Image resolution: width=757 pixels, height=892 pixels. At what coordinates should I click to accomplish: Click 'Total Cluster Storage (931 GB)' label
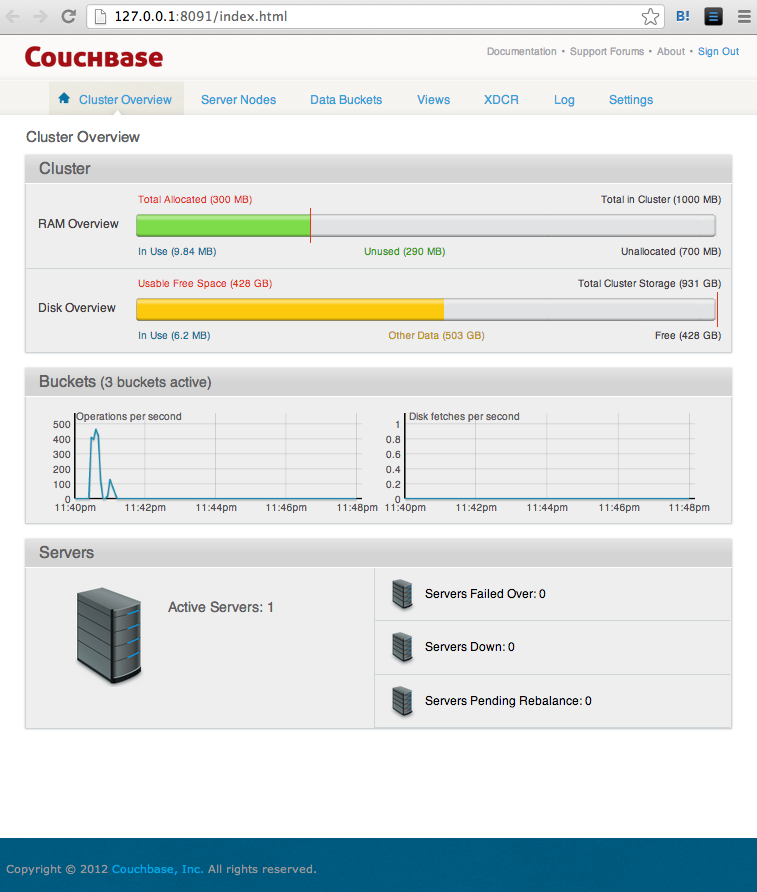click(x=650, y=283)
